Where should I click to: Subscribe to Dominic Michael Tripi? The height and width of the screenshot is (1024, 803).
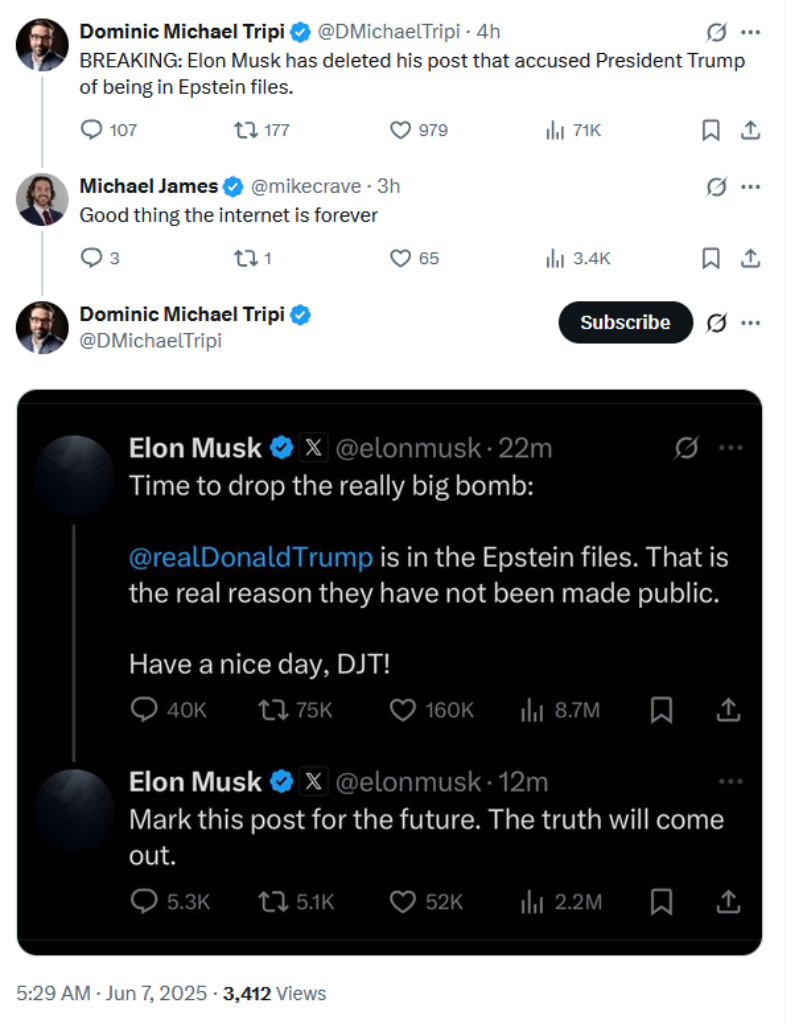625,322
